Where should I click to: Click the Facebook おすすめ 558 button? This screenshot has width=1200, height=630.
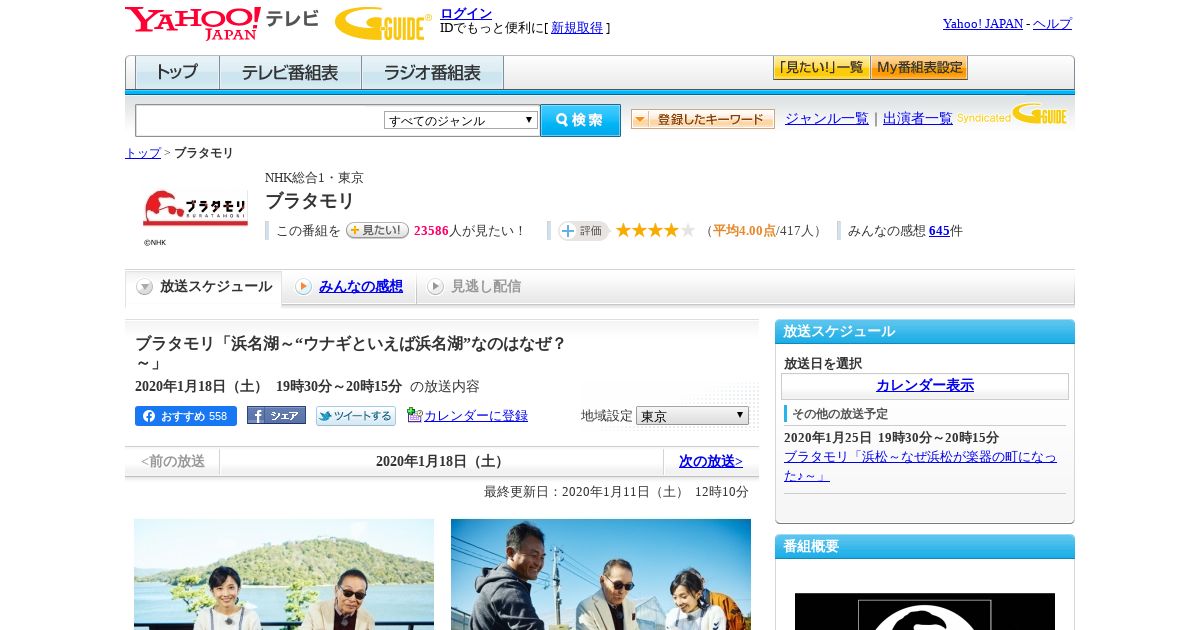coord(186,416)
